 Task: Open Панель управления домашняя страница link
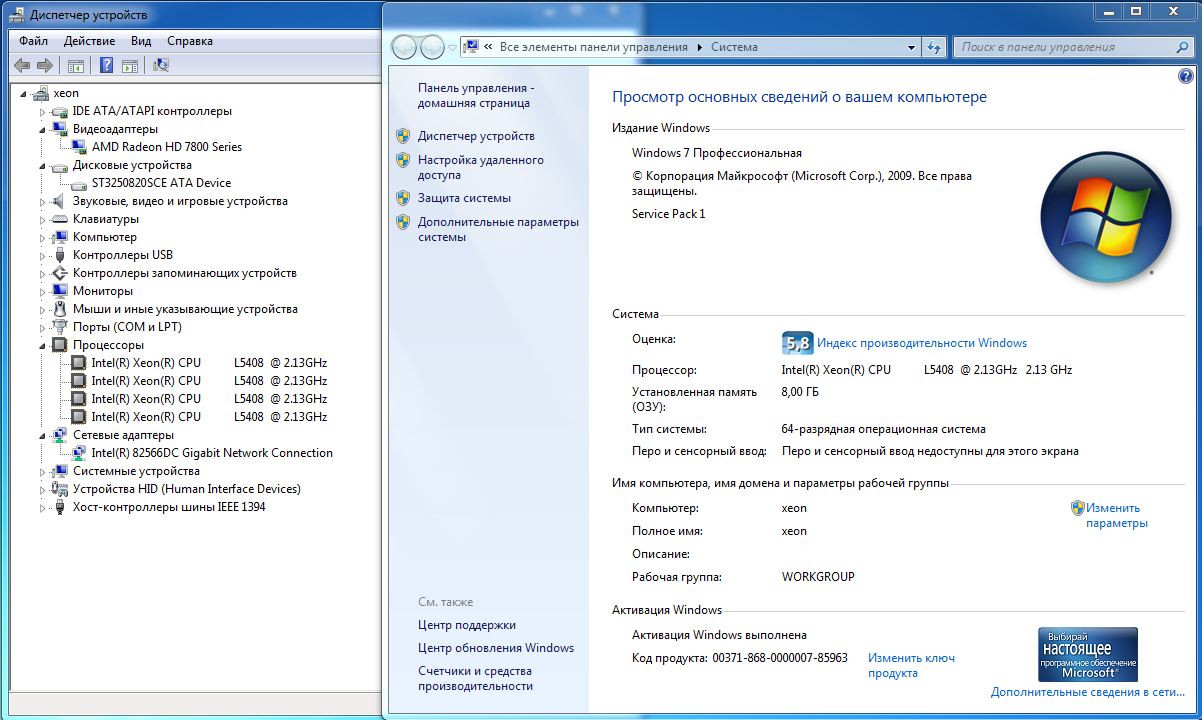click(476, 95)
